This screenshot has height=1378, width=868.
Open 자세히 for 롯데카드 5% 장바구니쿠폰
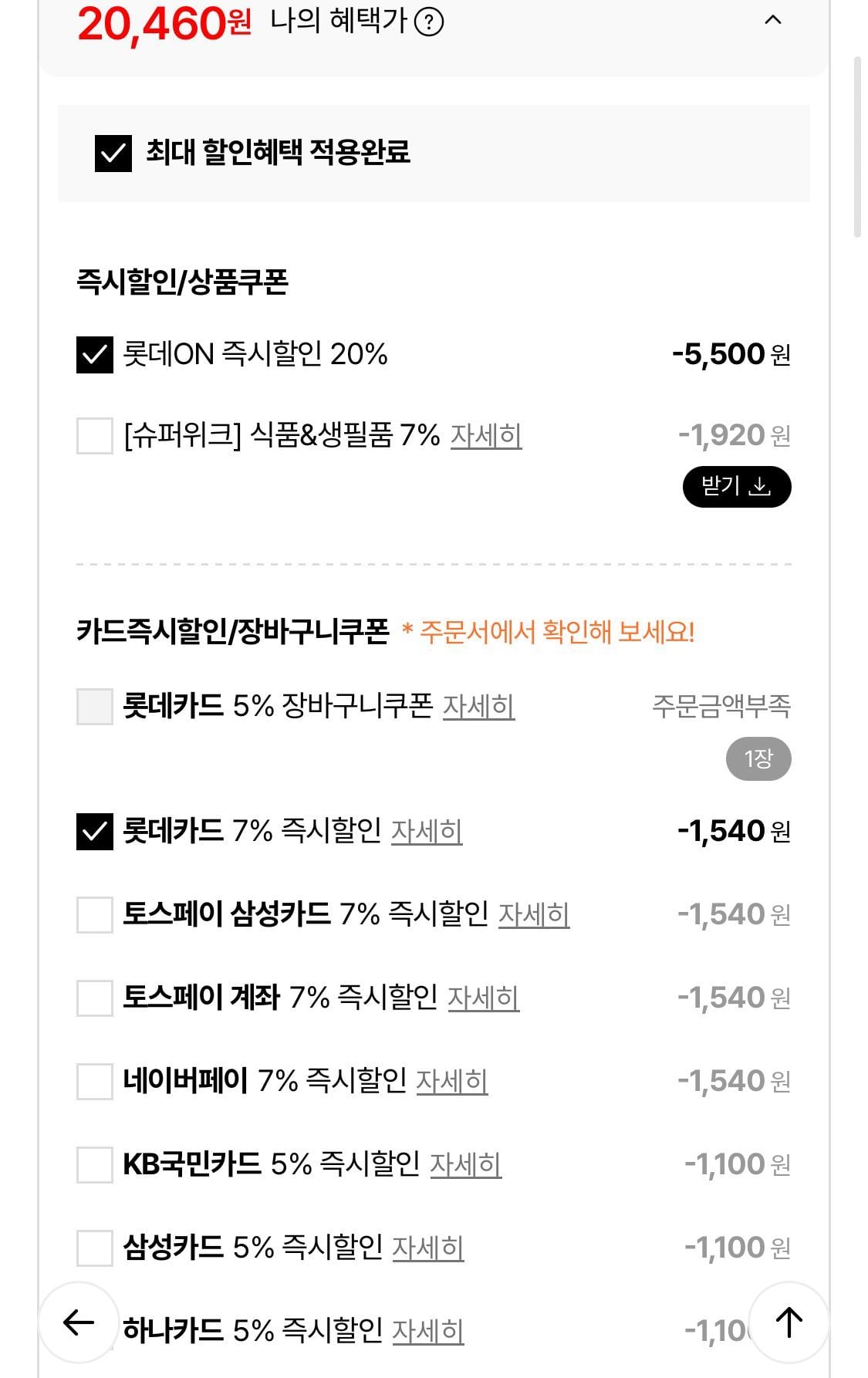[x=478, y=707]
